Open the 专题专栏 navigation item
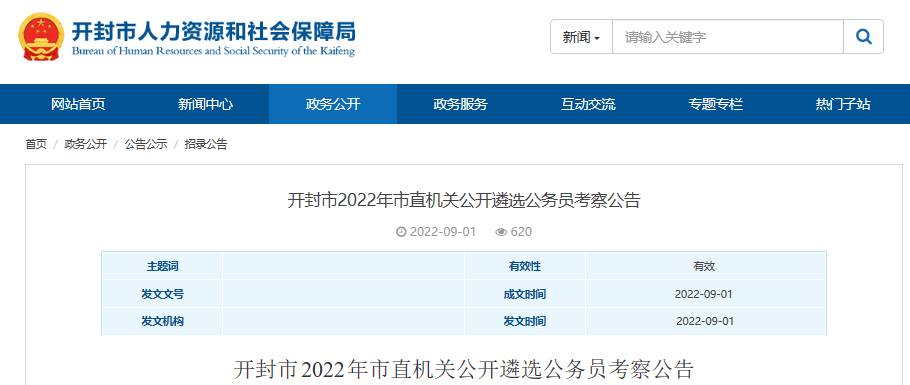Viewport: 910px width, 385px height. [716, 105]
